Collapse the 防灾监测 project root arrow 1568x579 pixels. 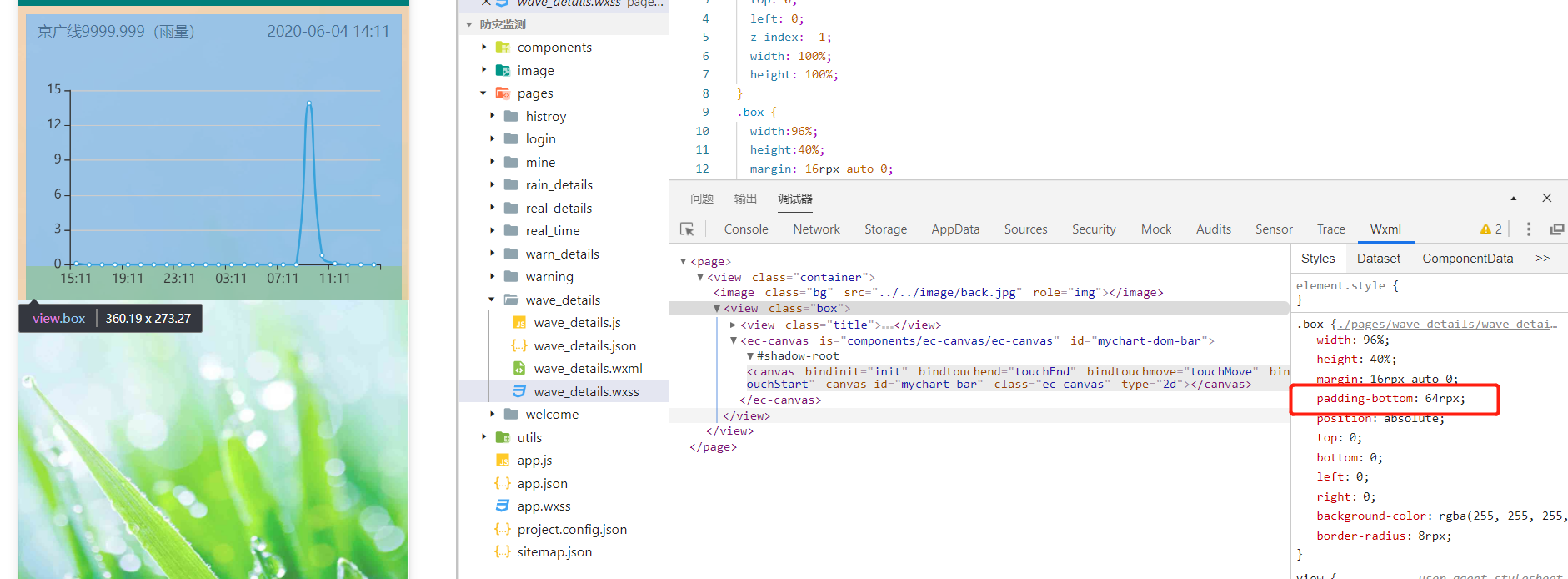pyautogui.click(x=469, y=24)
